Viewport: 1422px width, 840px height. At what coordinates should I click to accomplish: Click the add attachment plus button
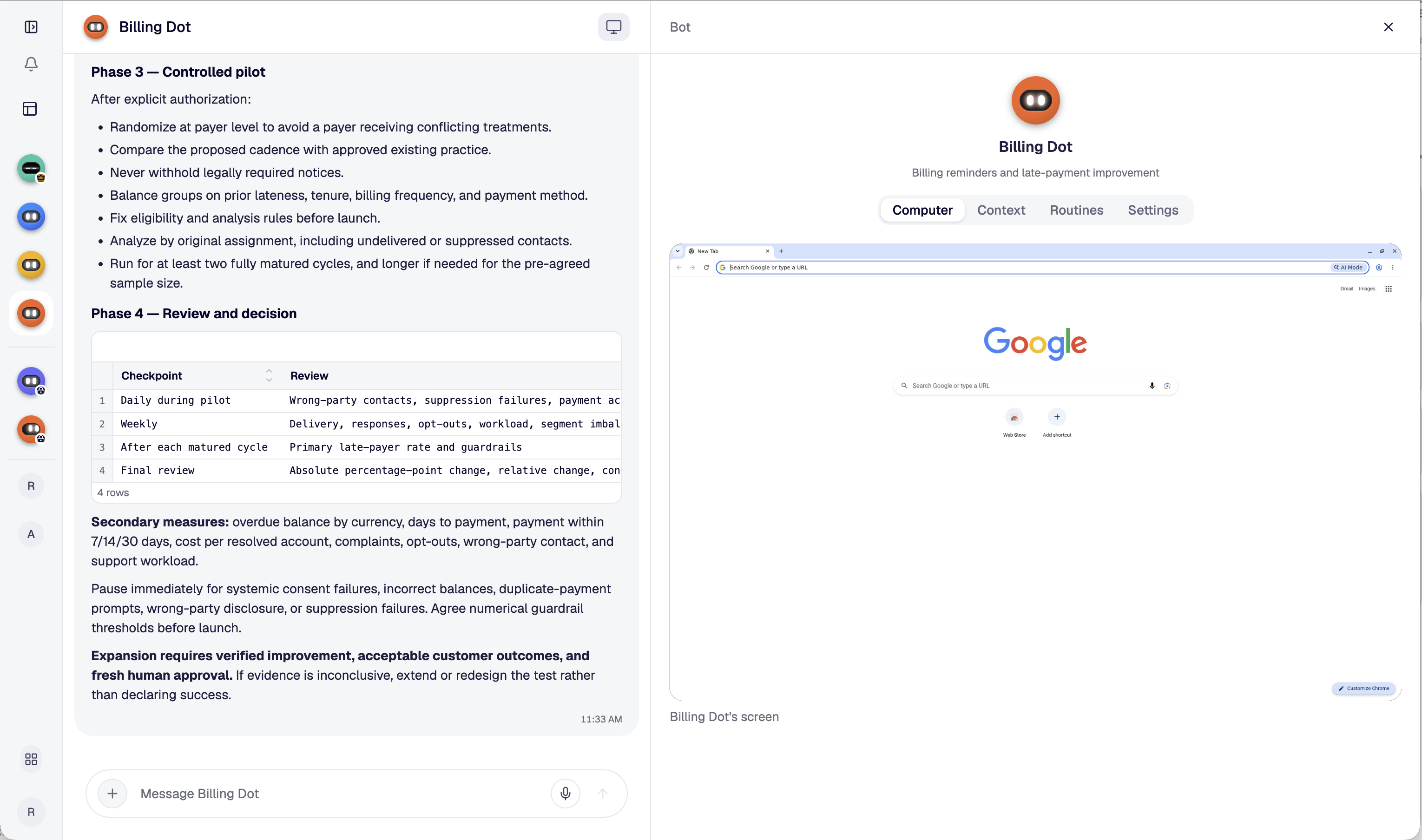(112, 794)
